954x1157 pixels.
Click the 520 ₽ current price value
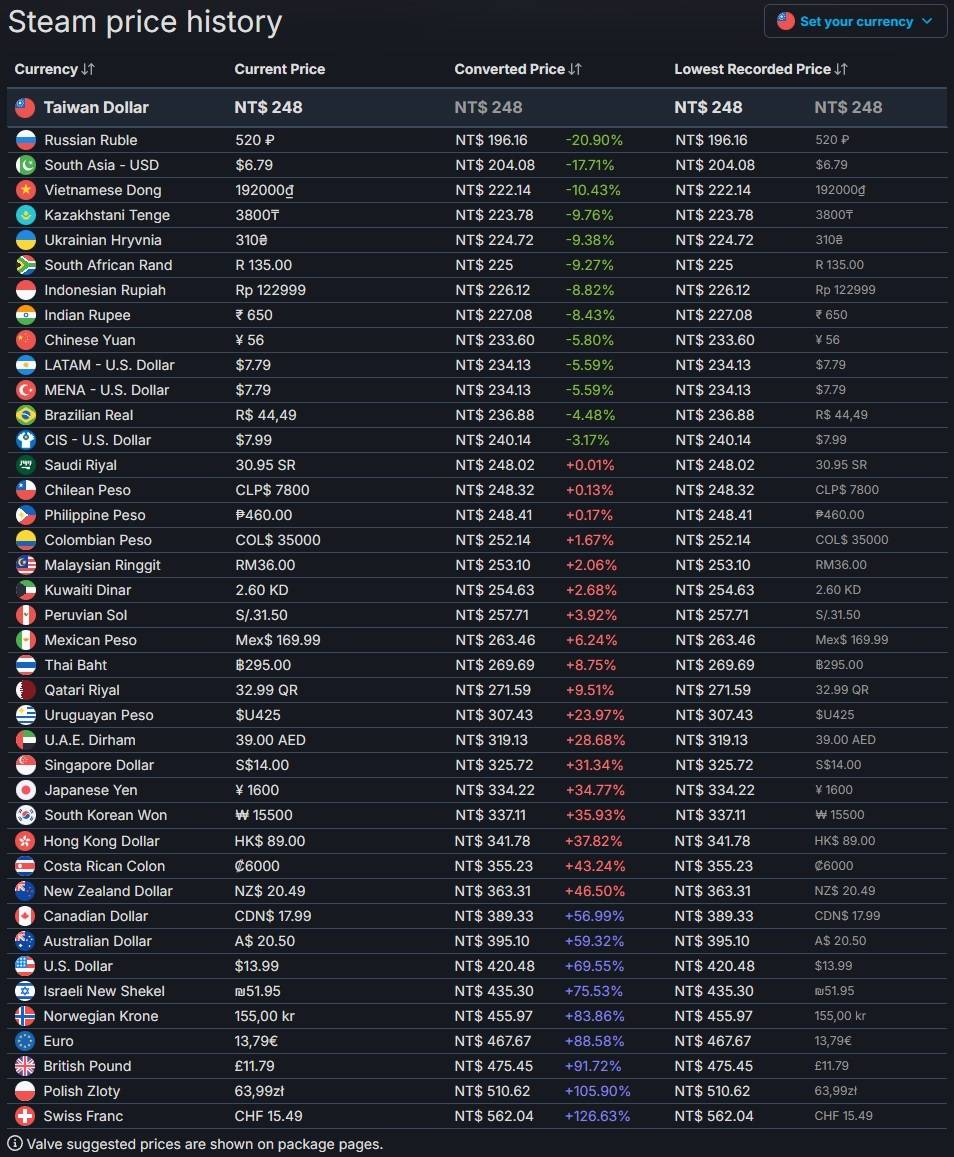tap(255, 140)
